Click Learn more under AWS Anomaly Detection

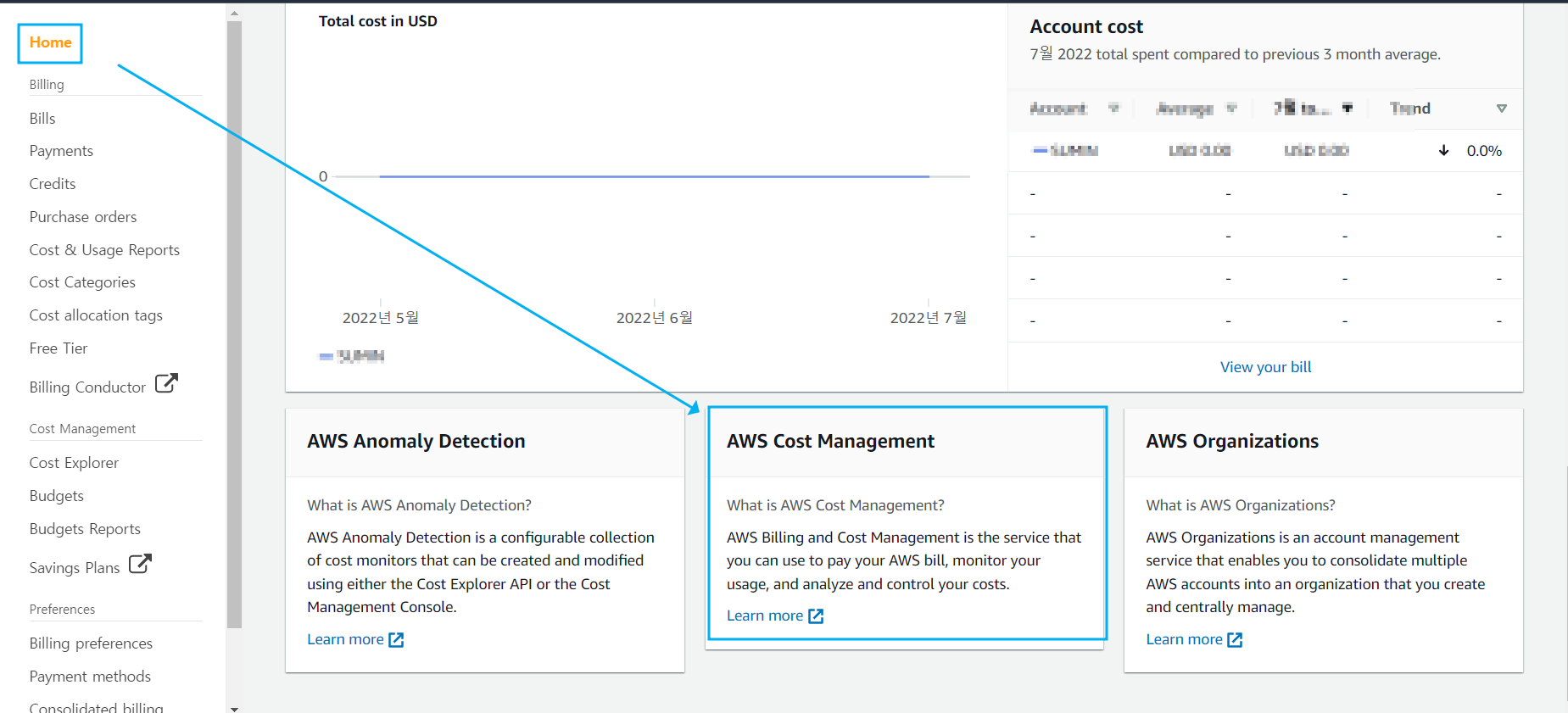coord(345,639)
